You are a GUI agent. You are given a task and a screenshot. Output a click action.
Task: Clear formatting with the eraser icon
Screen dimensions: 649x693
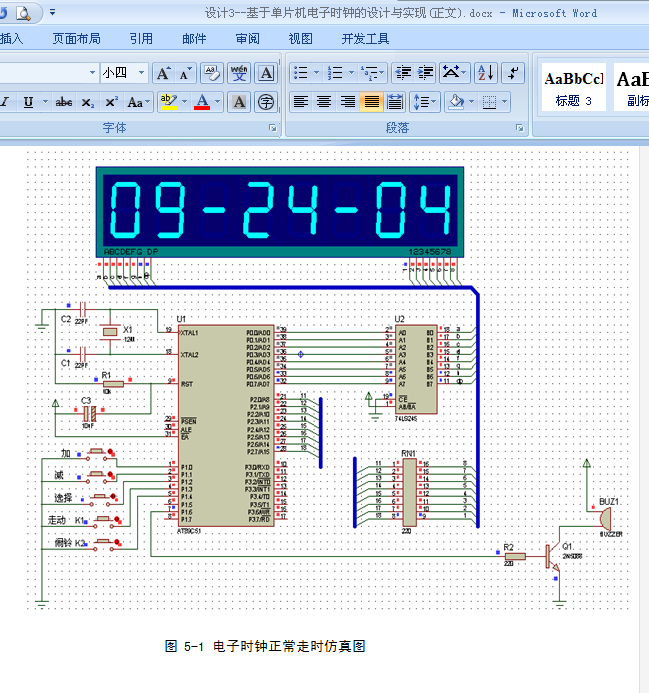(212, 73)
